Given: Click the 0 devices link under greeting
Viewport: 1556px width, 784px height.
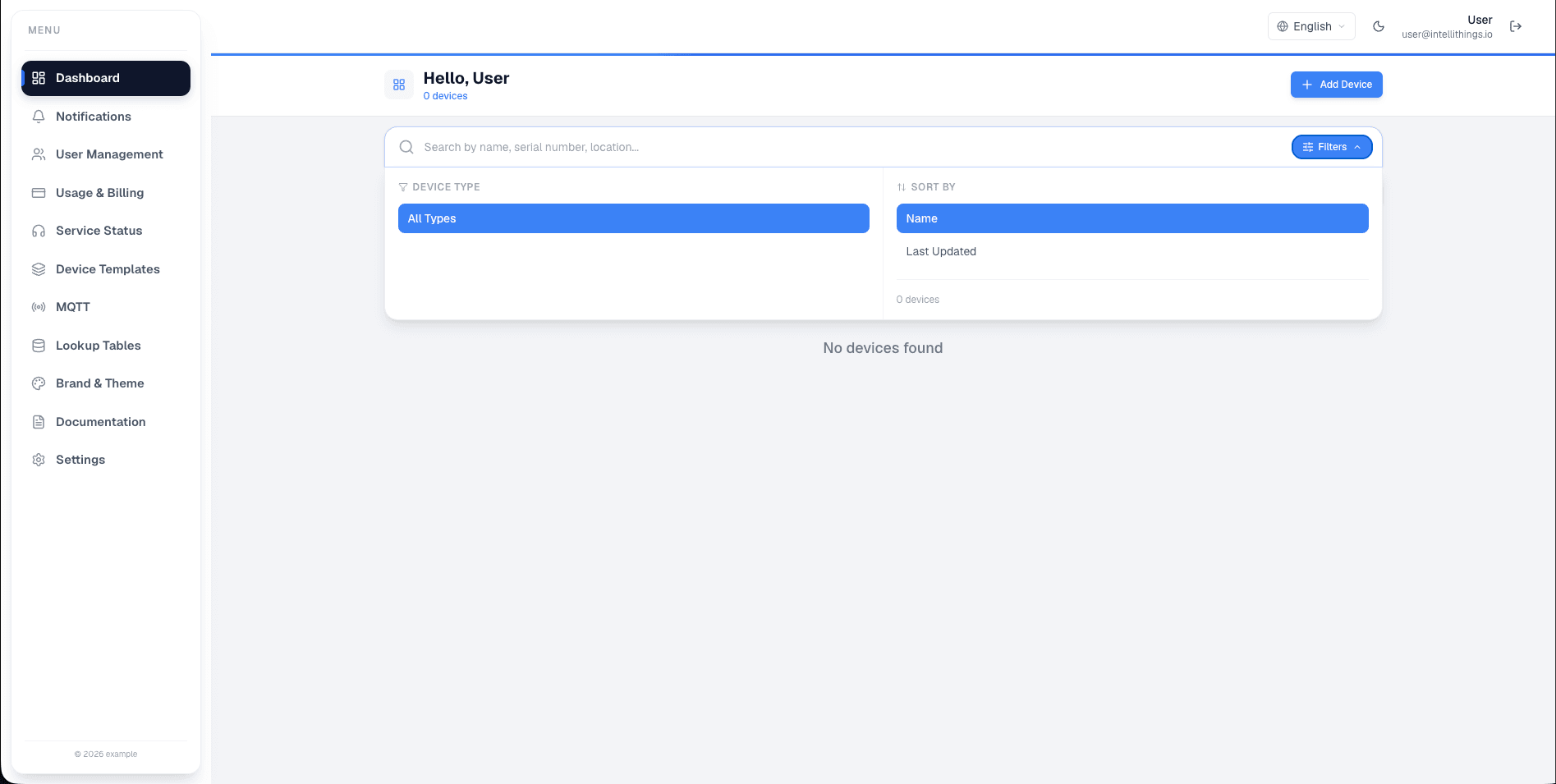Looking at the screenshot, I should tap(446, 96).
